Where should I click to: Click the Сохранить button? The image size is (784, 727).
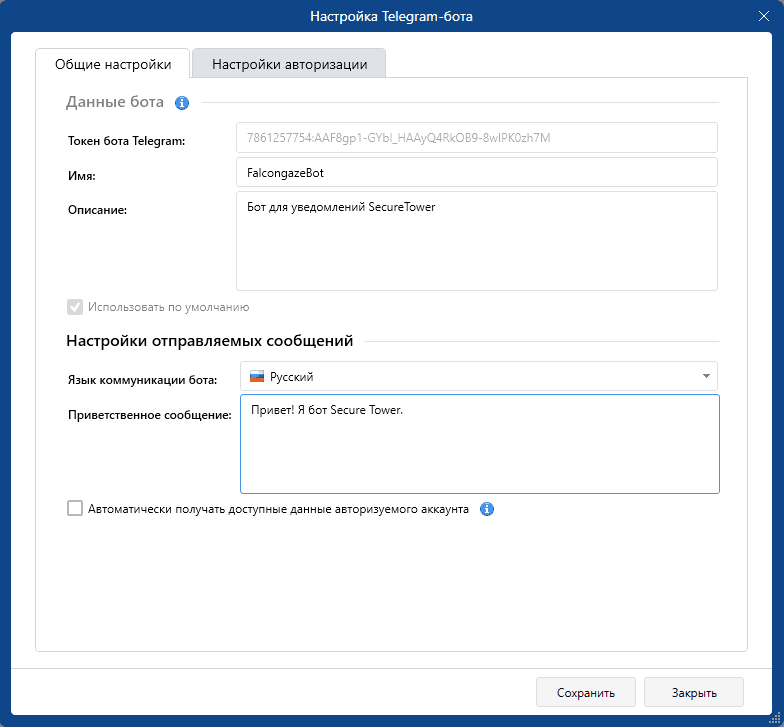coord(586,692)
